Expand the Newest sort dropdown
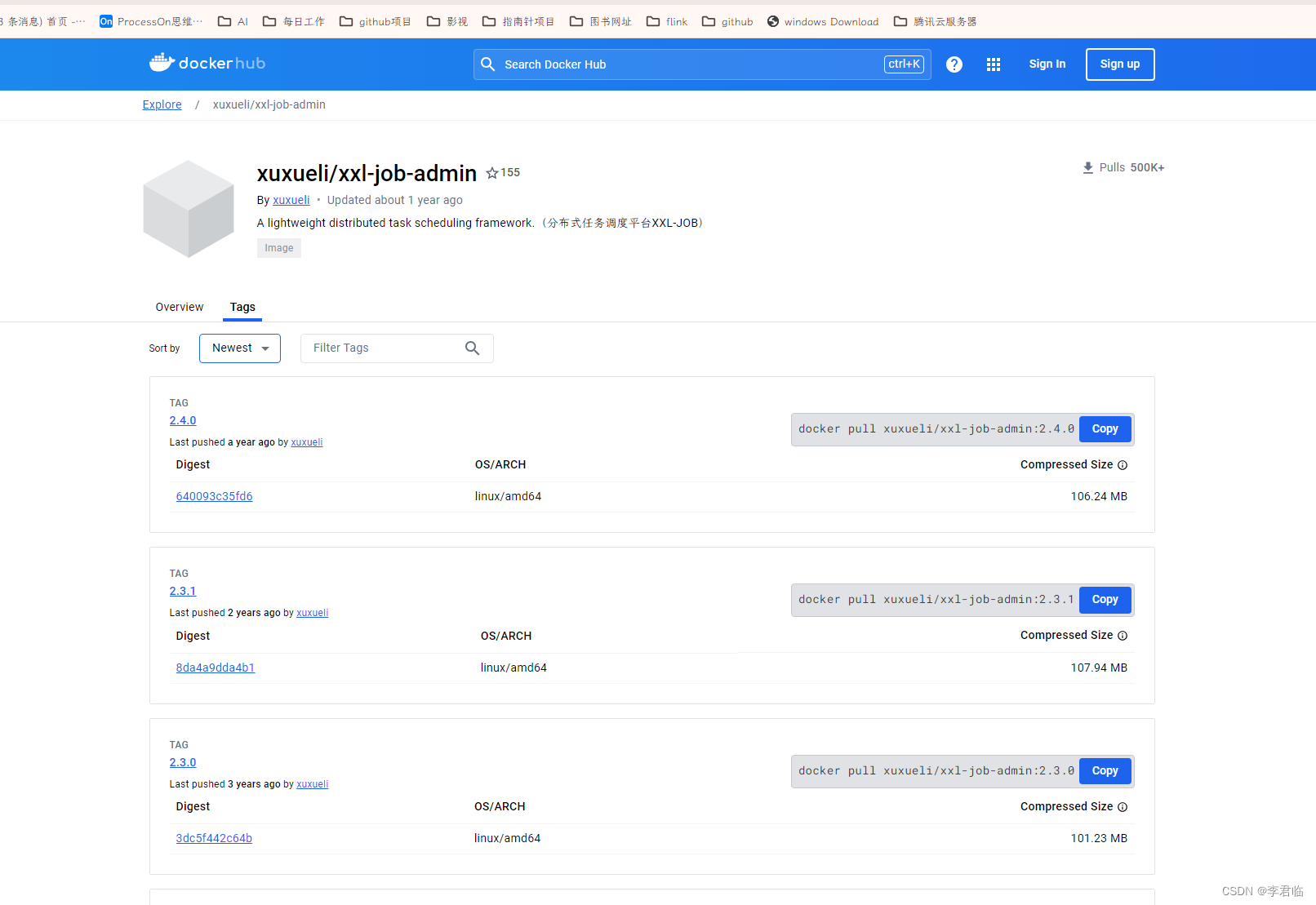The image size is (1316, 905). pos(240,348)
